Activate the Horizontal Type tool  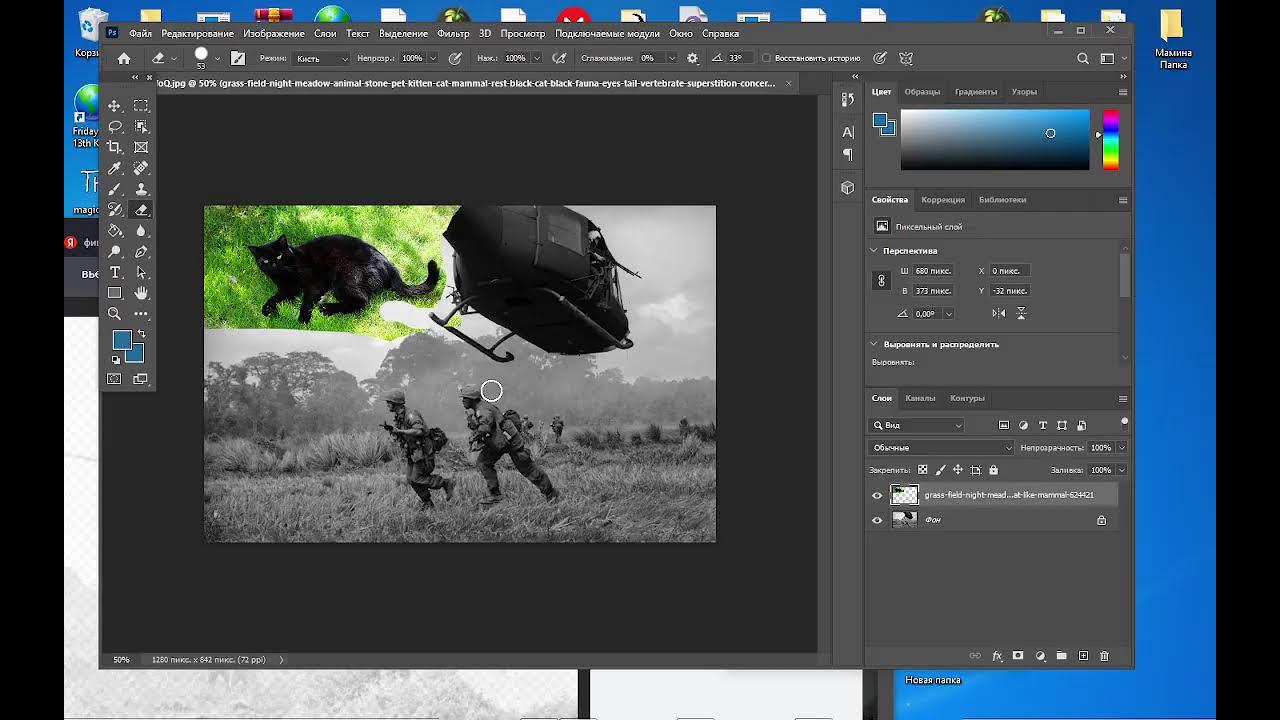point(115,272)
